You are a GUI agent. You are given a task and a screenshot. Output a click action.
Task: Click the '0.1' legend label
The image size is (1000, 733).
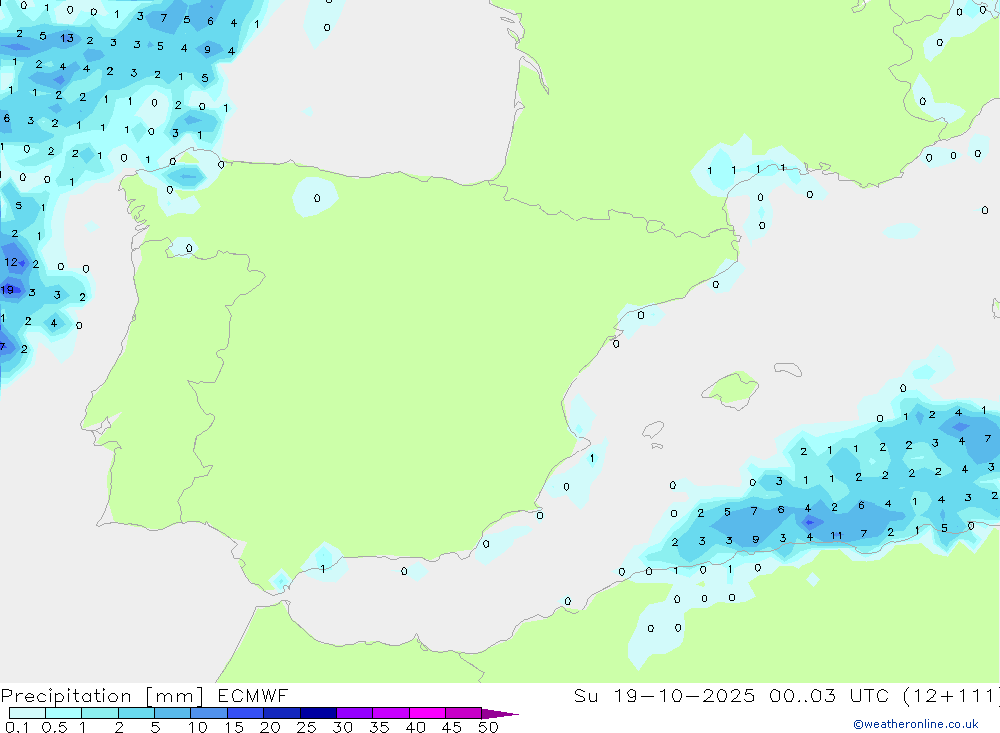pyautogui.click(x=17, y=727)
